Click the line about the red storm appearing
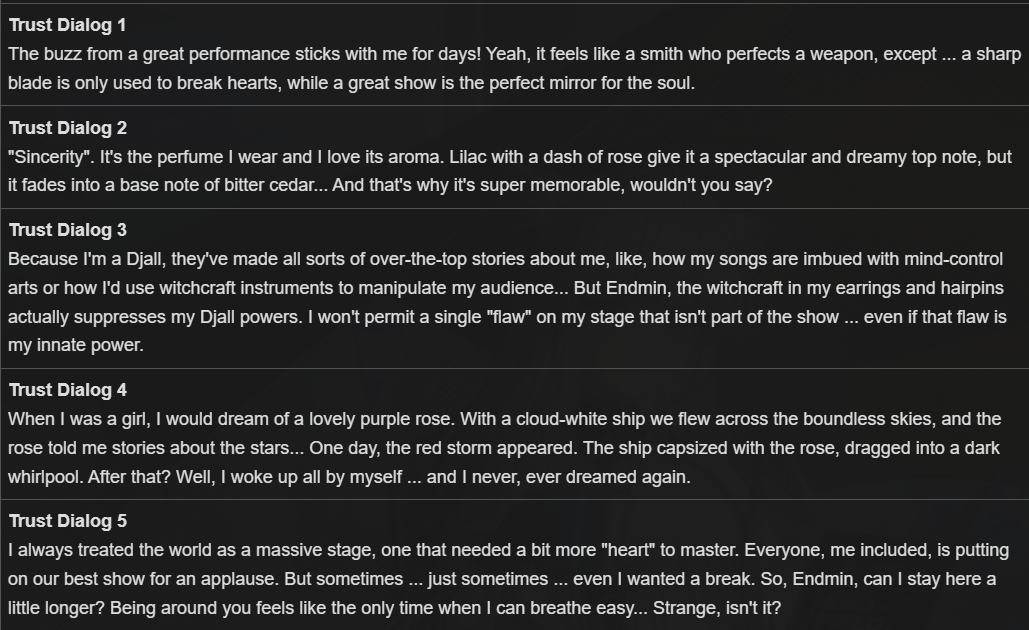Viewport: 1029px width, 630px height. coord(503,448)
